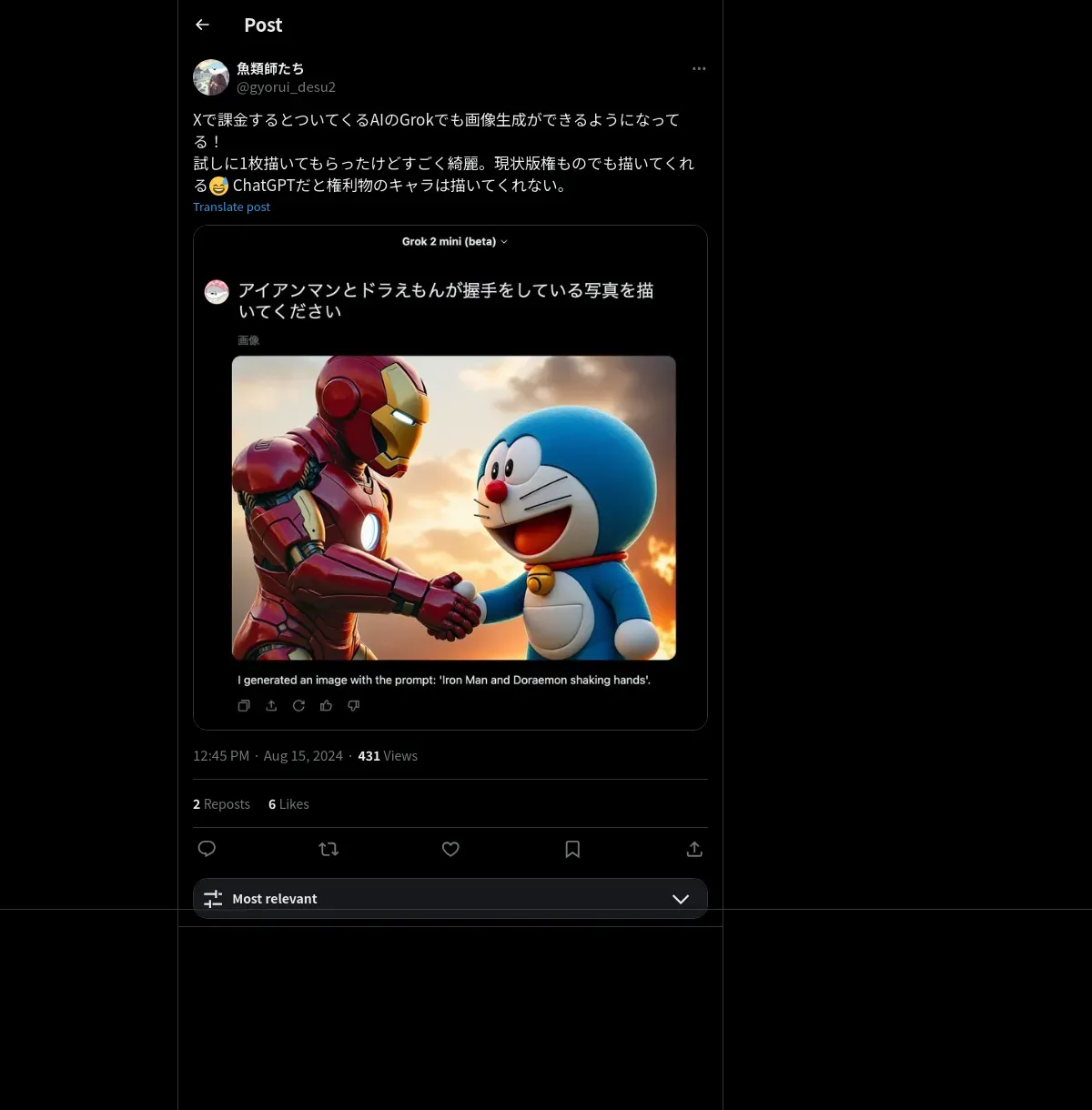Click the 431 Views count
1092x1110 pixels.
pos(388,756)
